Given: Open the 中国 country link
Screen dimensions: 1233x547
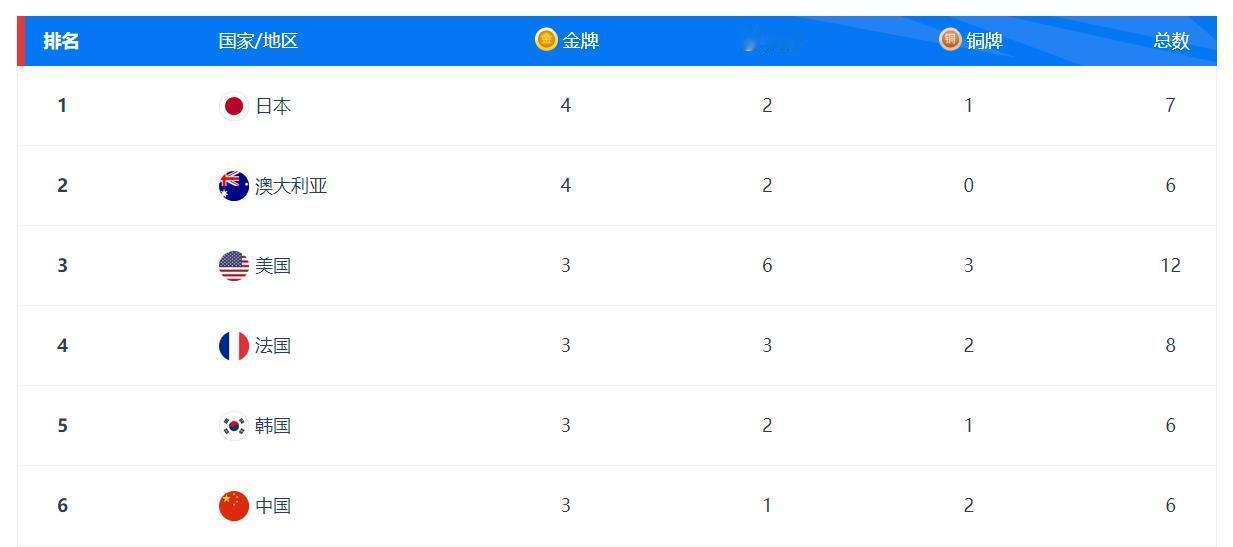Looking at the screenshot, I should 273,506.
